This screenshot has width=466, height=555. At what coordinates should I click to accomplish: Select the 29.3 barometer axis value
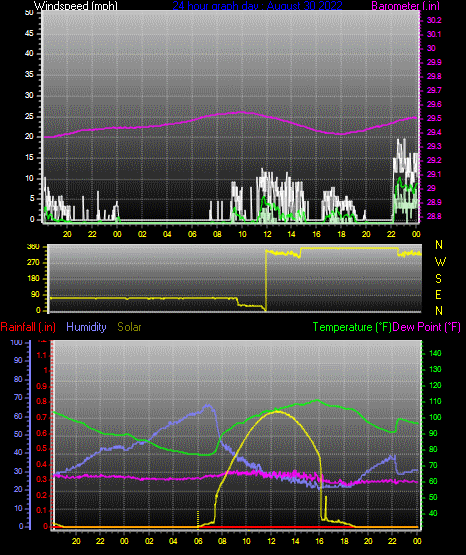tap(434, 147)
